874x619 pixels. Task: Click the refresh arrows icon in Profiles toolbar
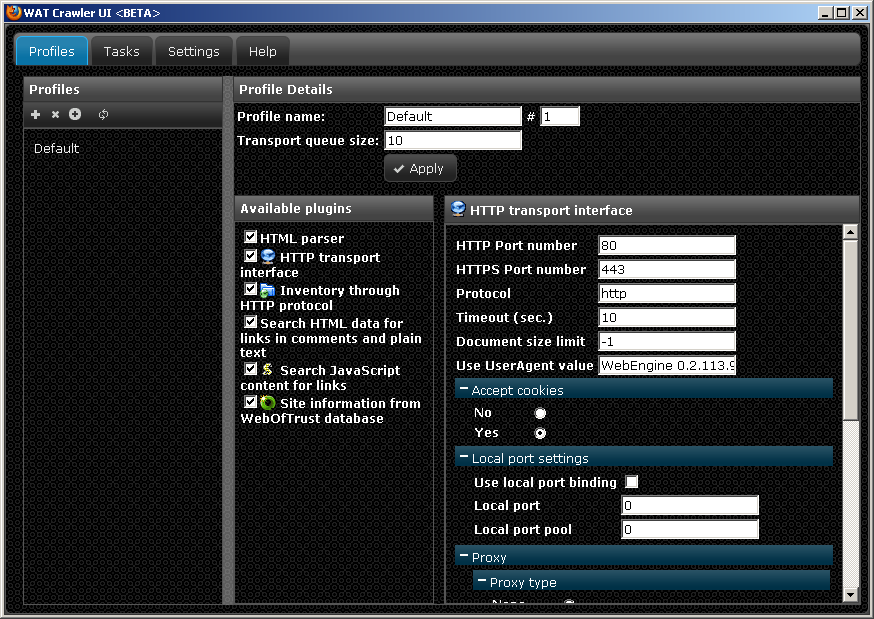(103, 114)
